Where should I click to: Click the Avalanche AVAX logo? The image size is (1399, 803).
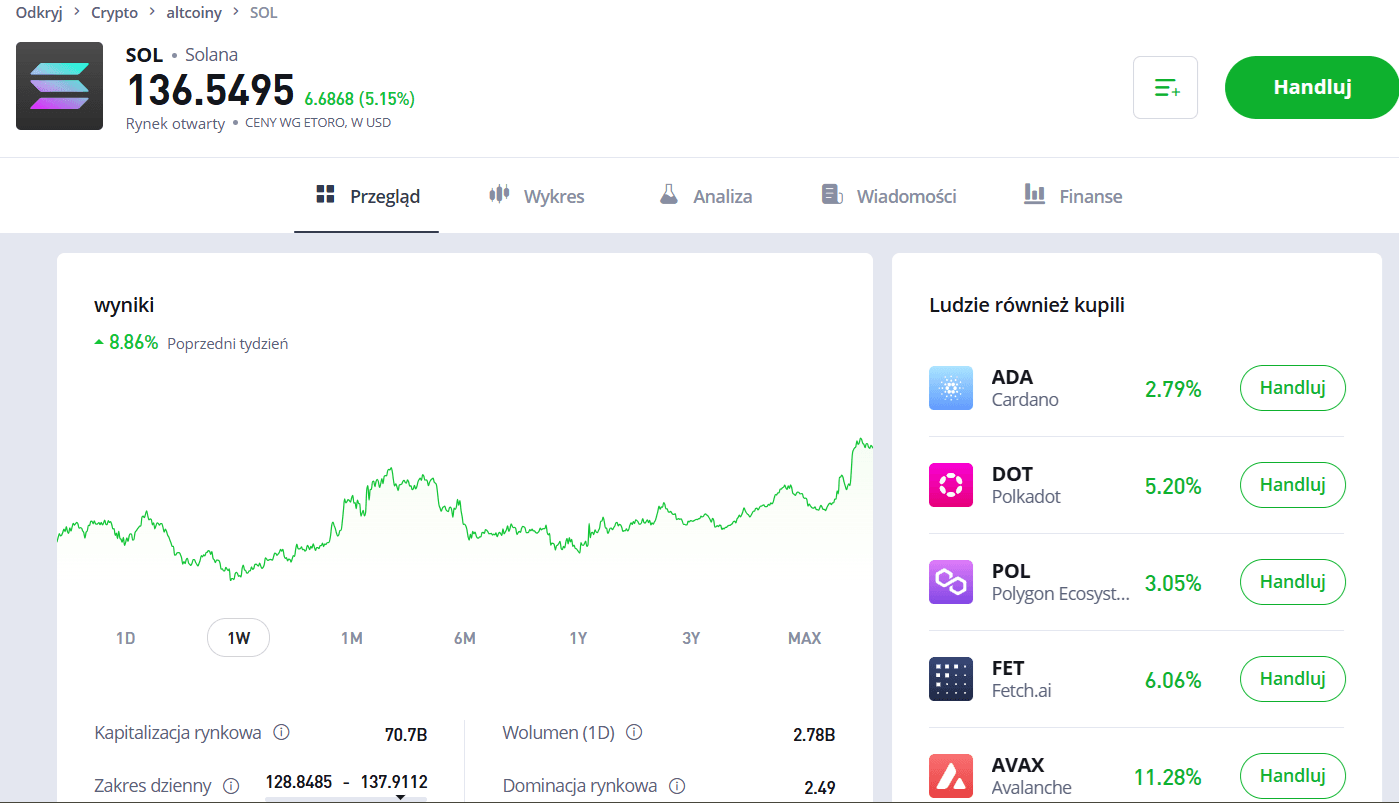(951, 776)
